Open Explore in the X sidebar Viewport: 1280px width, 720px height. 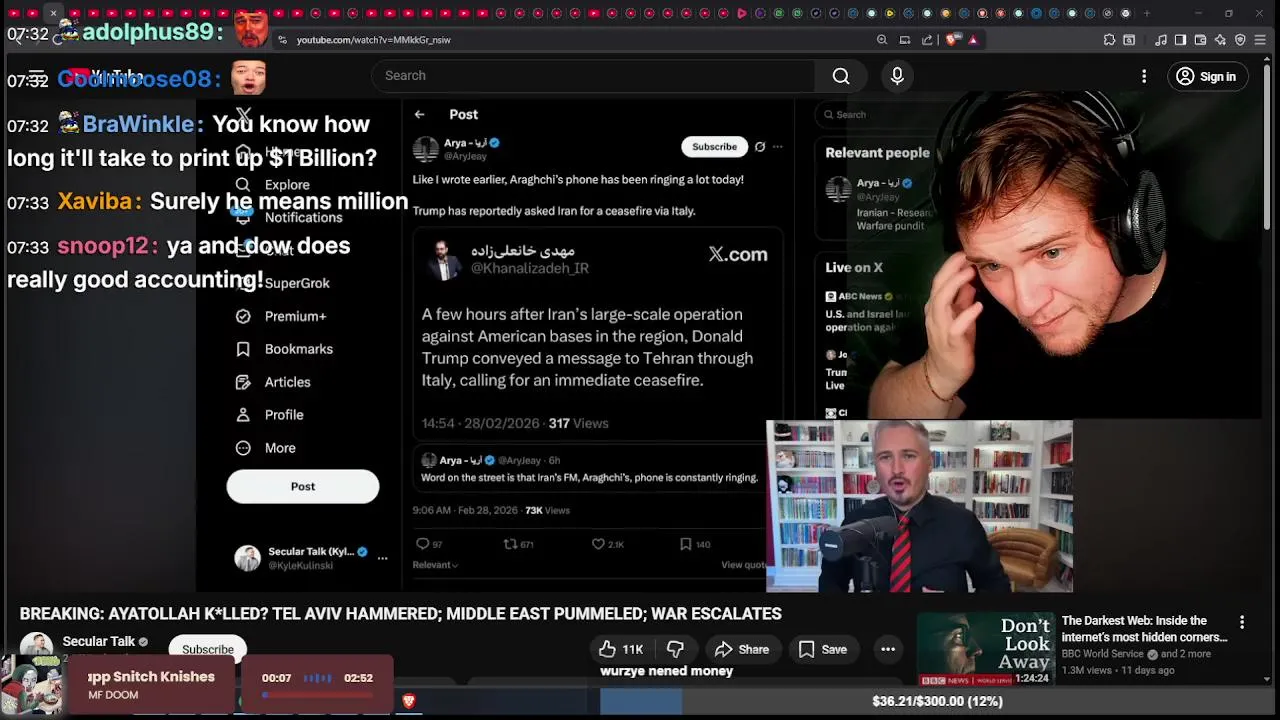272,185
